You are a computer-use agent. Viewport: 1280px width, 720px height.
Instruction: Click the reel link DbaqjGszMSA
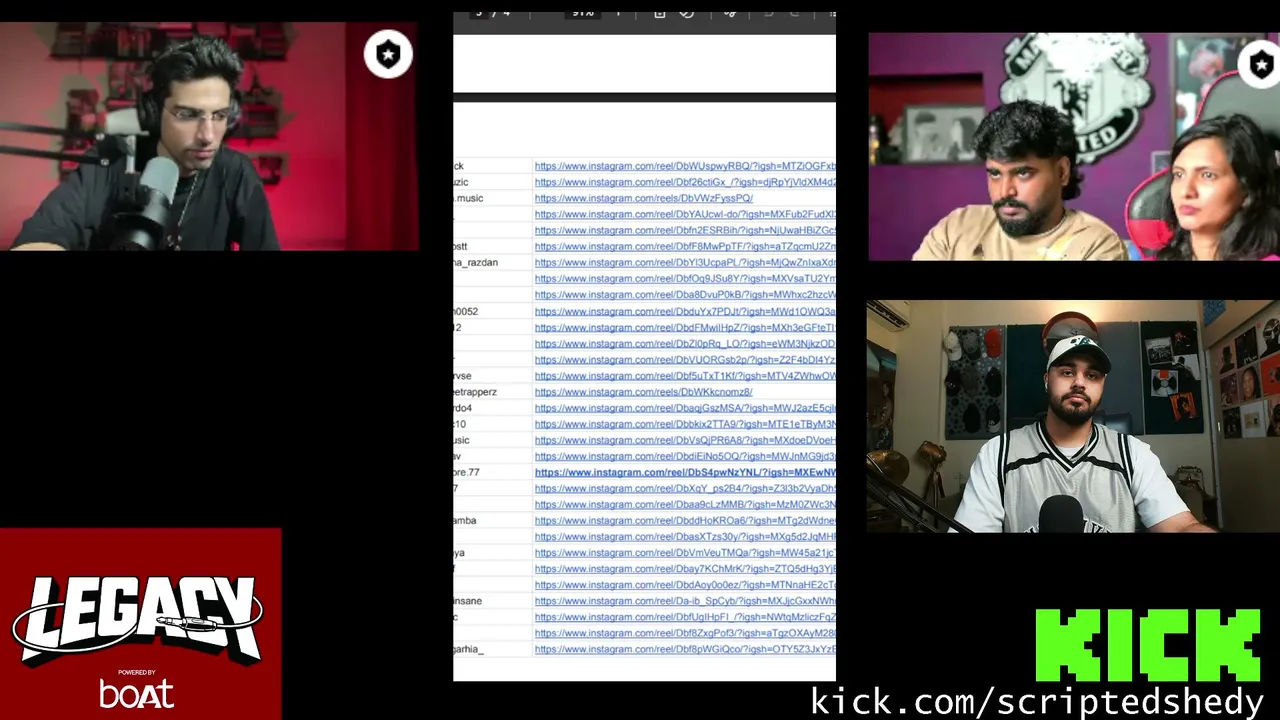[685, 408]
